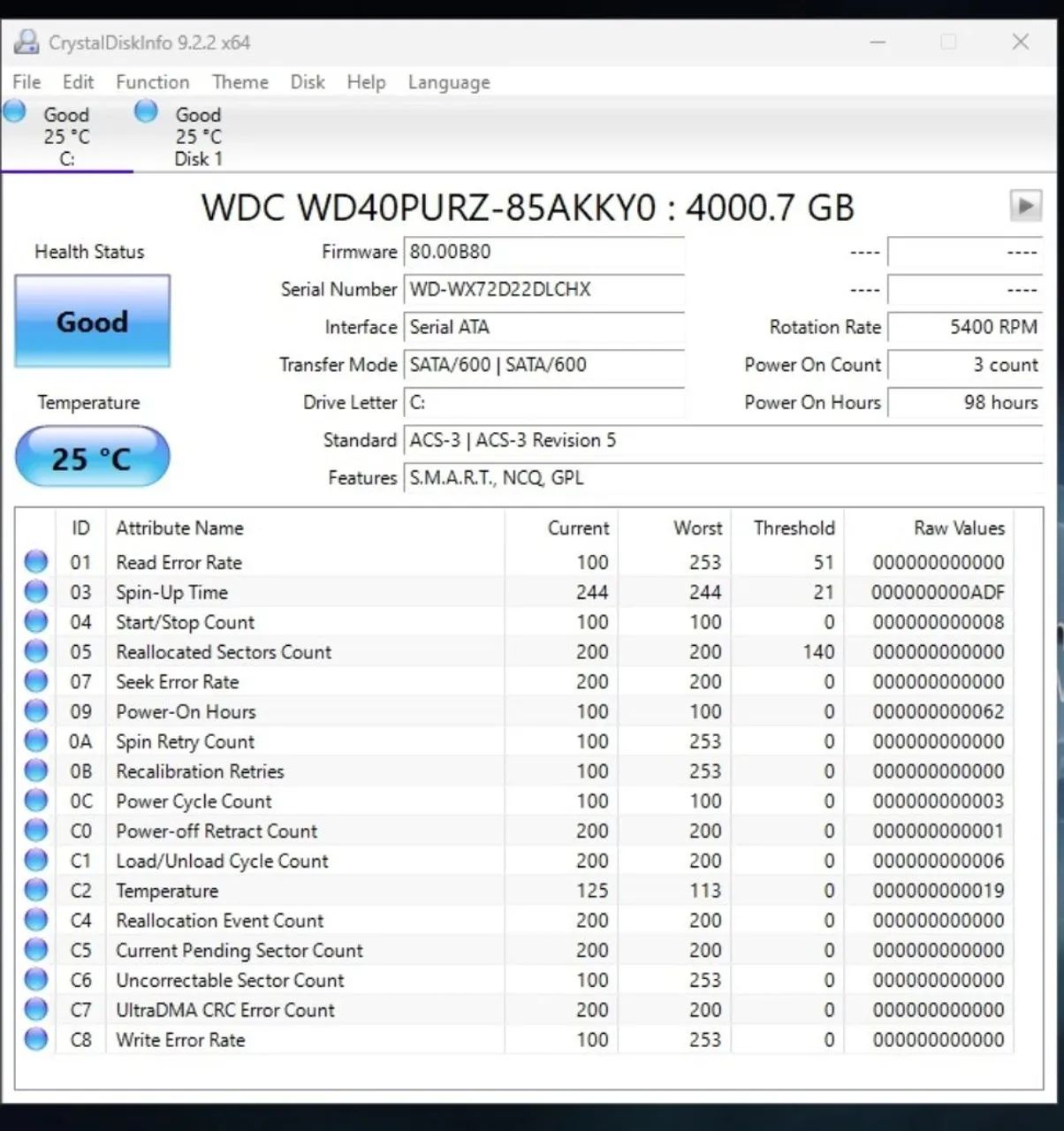
Task: Click the ID column header
Action: [80, 528]
